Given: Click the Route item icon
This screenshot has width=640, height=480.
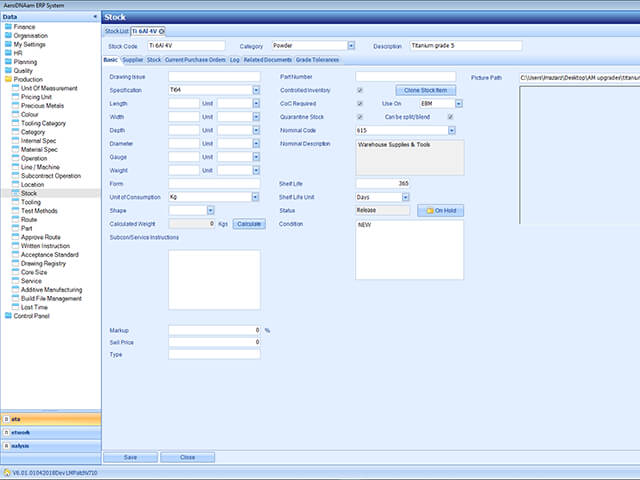Looking at the screenshot, I should (16, 220).
